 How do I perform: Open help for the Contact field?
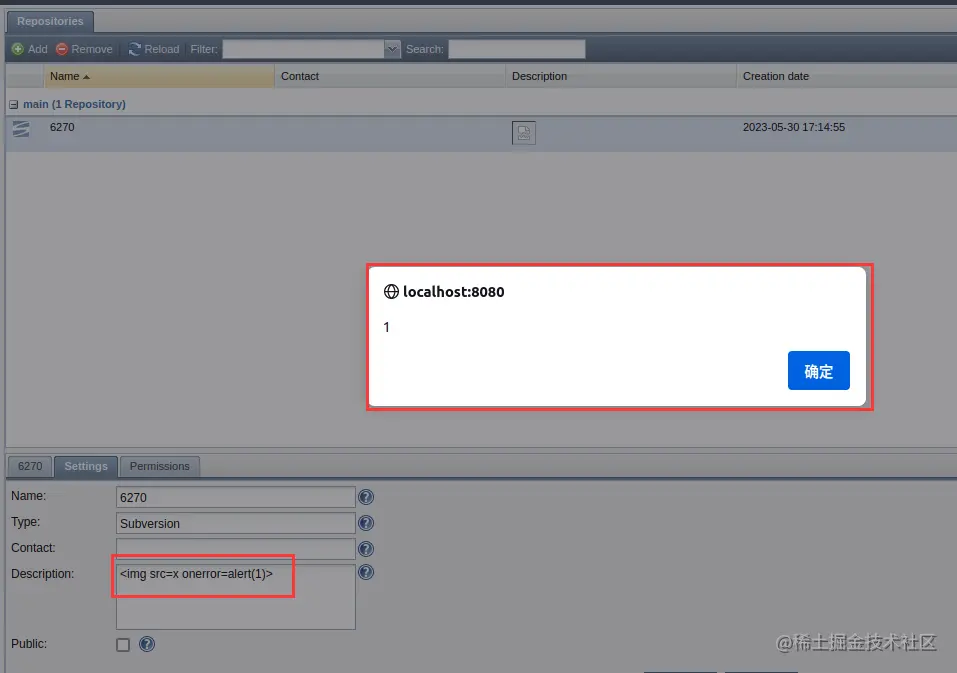click(x=366, y=548)
